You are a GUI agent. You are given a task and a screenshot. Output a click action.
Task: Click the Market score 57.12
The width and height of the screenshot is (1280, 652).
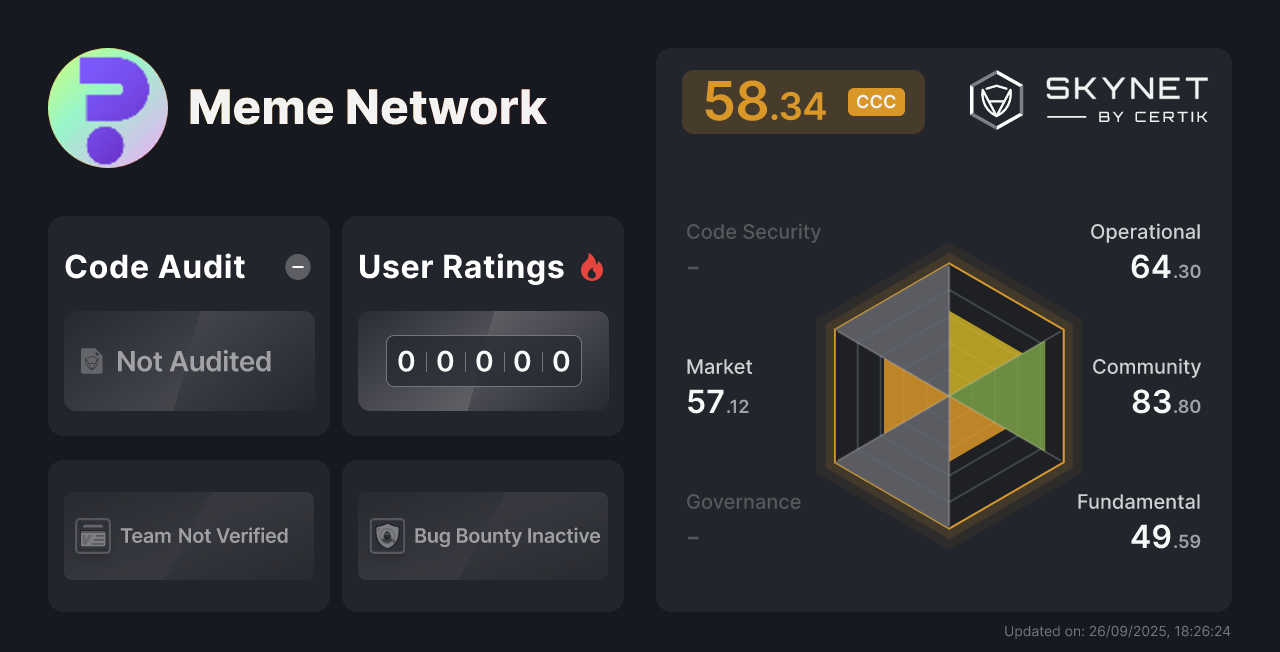pyautogui.click(x=718, y=402)
